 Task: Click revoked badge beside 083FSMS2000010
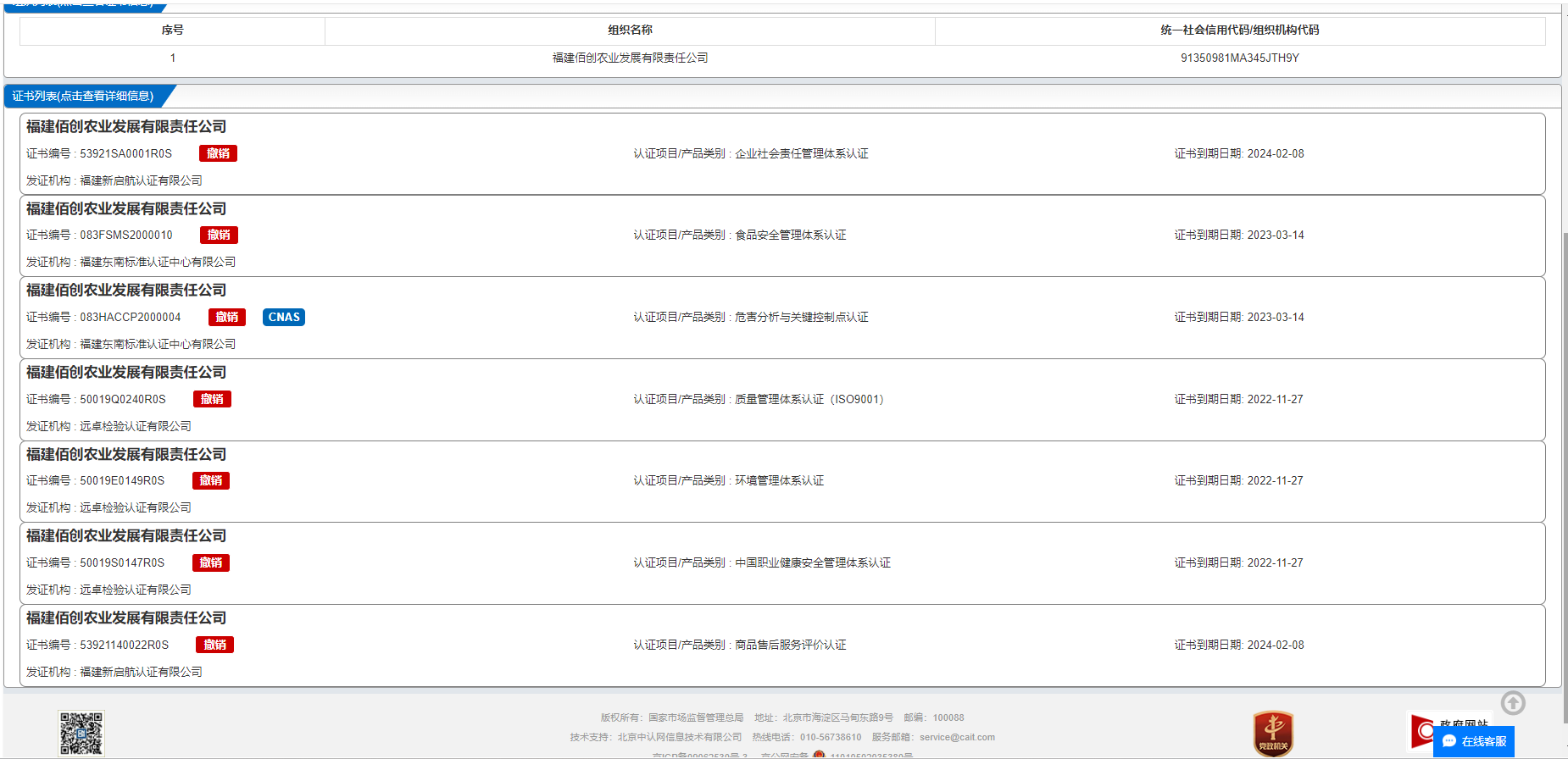pos(219,235)
